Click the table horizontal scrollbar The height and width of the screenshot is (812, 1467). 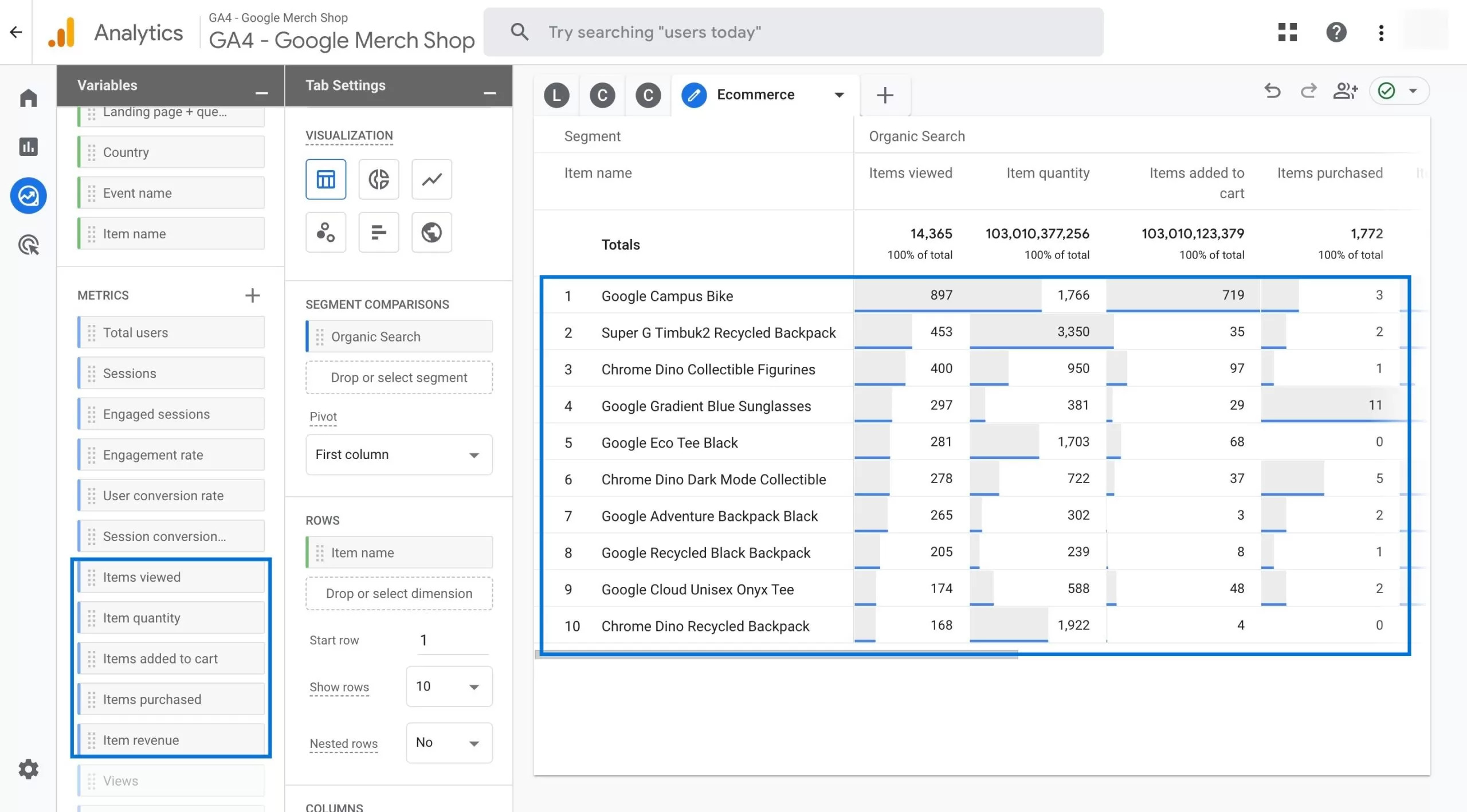[x=776, y=655]
